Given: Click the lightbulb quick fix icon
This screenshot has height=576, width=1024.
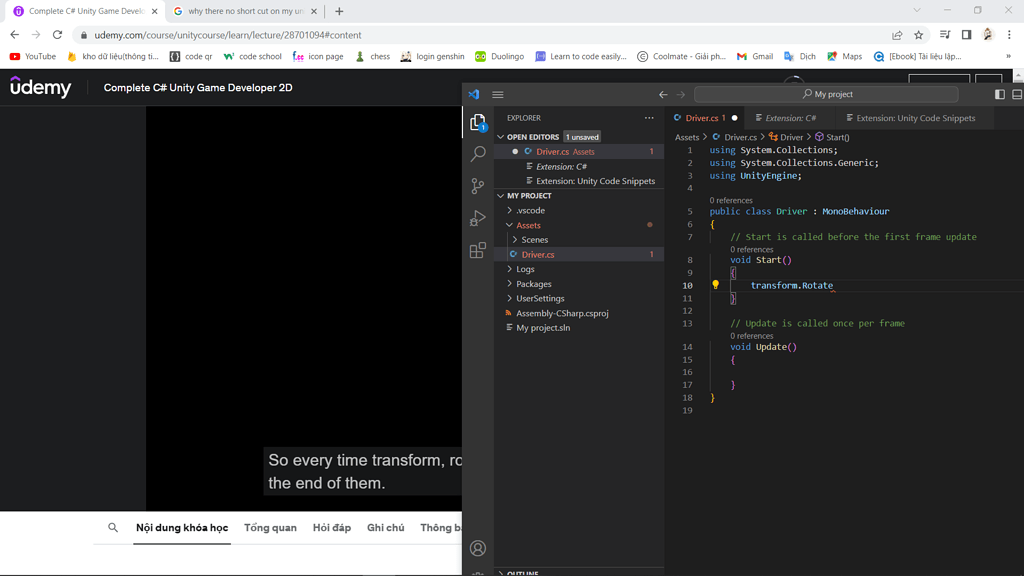Looking at the screenshot, I should click(715, 285).
